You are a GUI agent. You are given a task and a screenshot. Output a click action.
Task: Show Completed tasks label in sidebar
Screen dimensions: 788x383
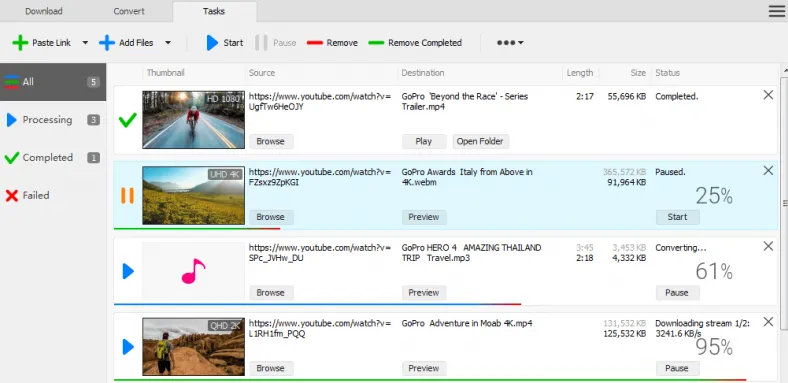coord(48,158)
